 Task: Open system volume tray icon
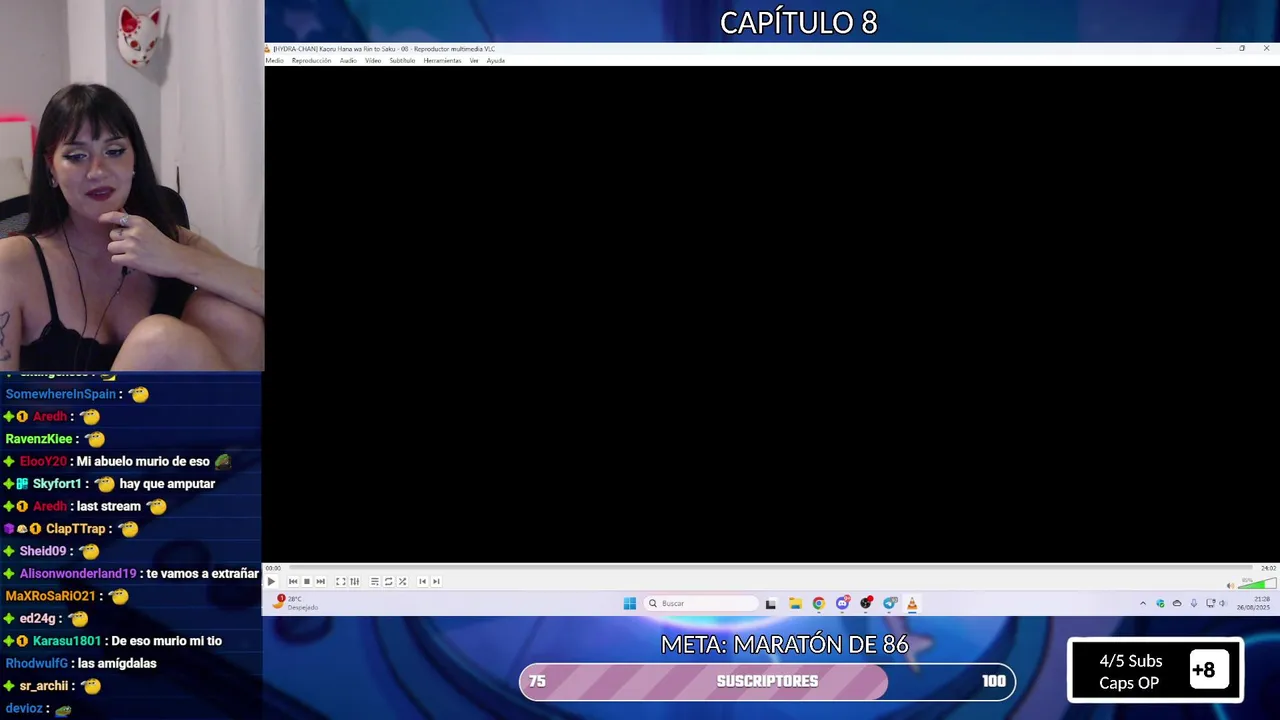pos(1222,603)
